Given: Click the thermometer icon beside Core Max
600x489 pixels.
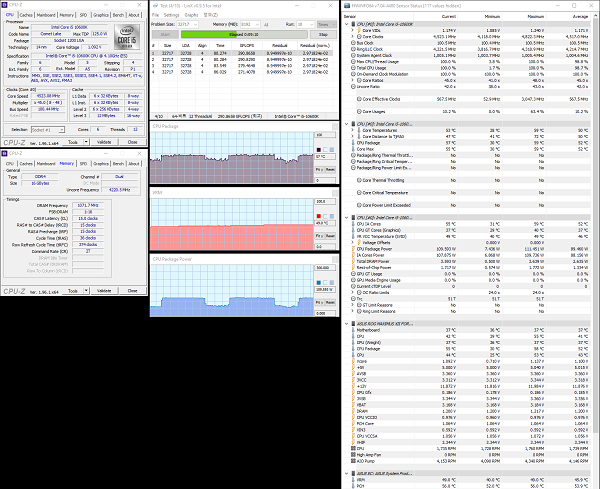Looking at the screenshot, I should (353, 149).
